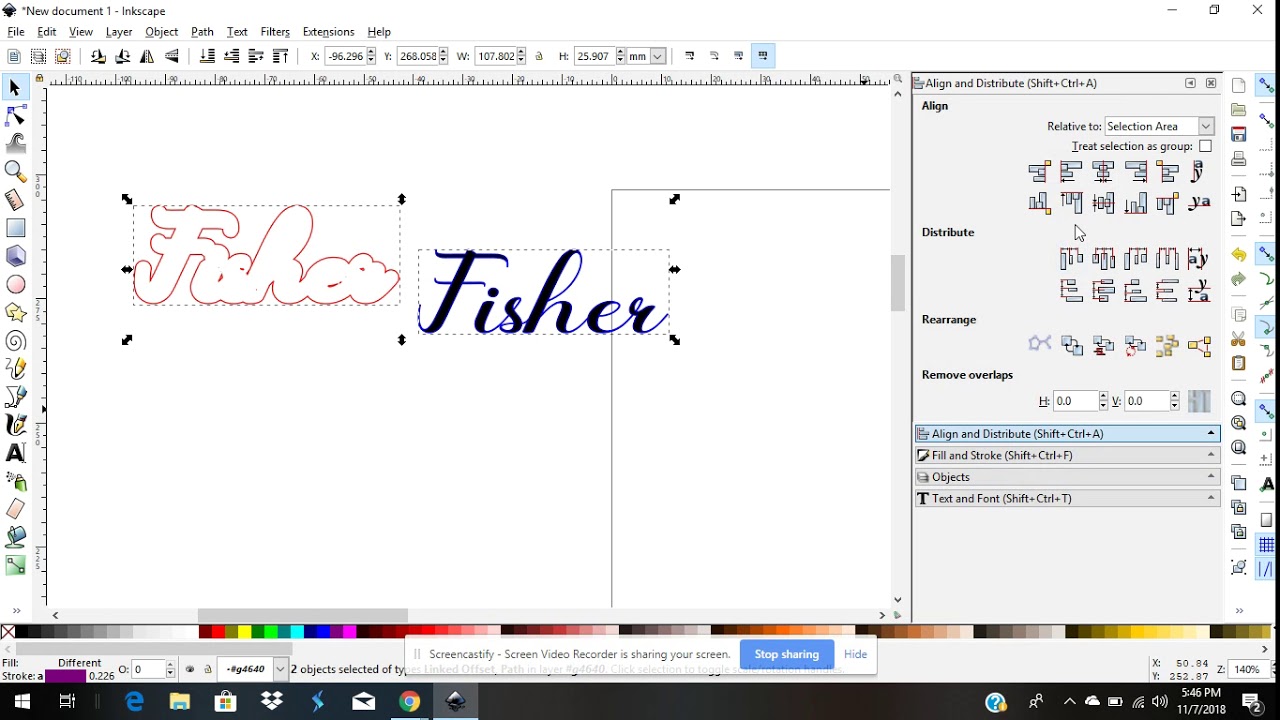Screen dimensions: 1280x720
Task: Select the 3D box tool
Action: (15, 256)
